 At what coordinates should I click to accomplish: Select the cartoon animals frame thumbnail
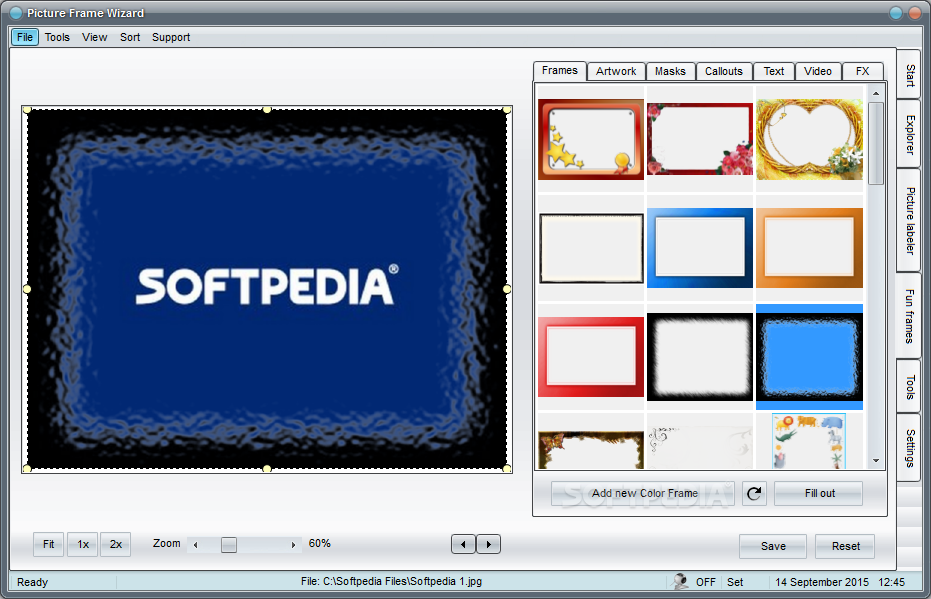(x=809, y=441)
